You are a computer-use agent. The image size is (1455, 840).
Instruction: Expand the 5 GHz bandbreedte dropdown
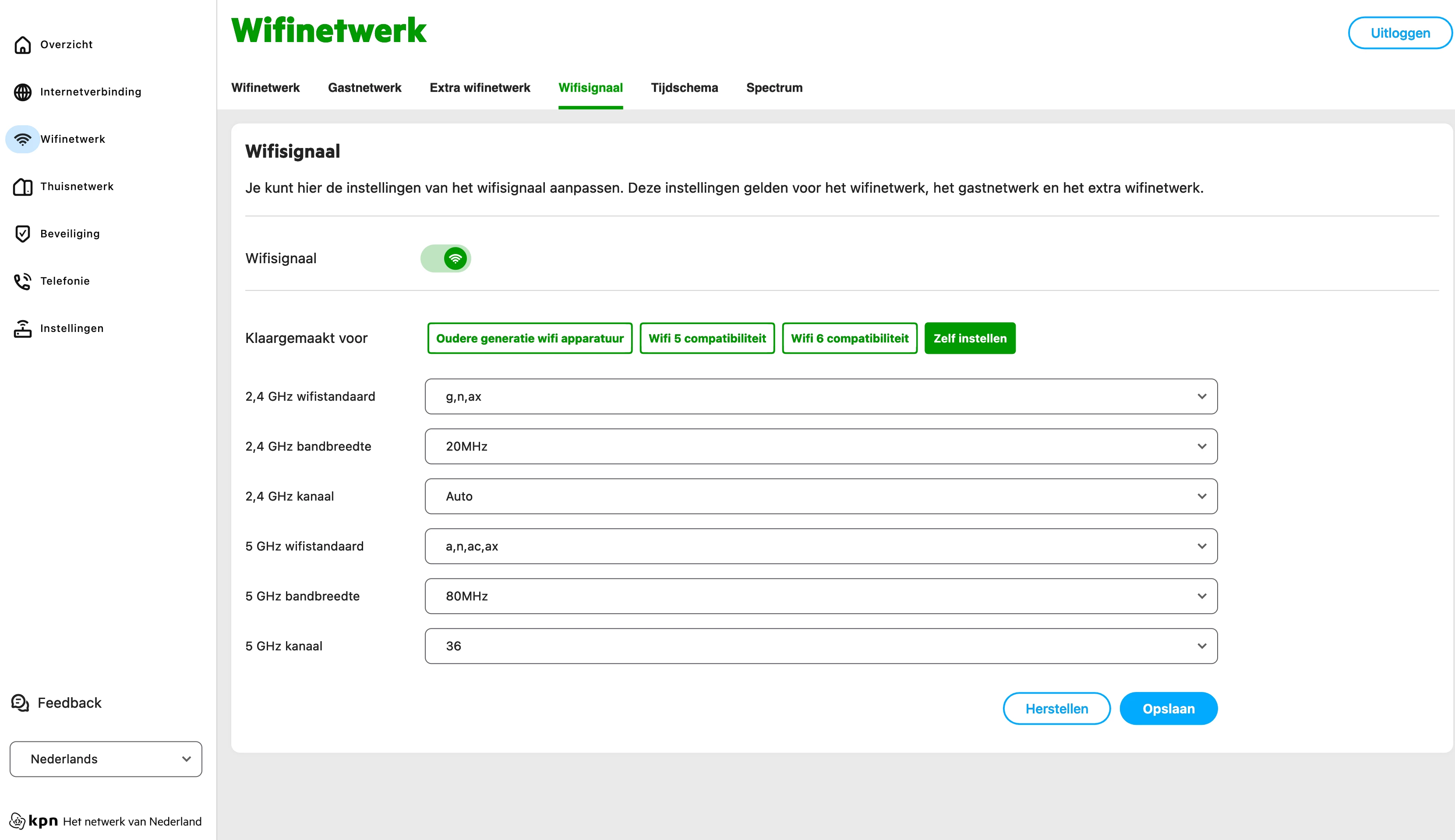(x=820, y=596)
